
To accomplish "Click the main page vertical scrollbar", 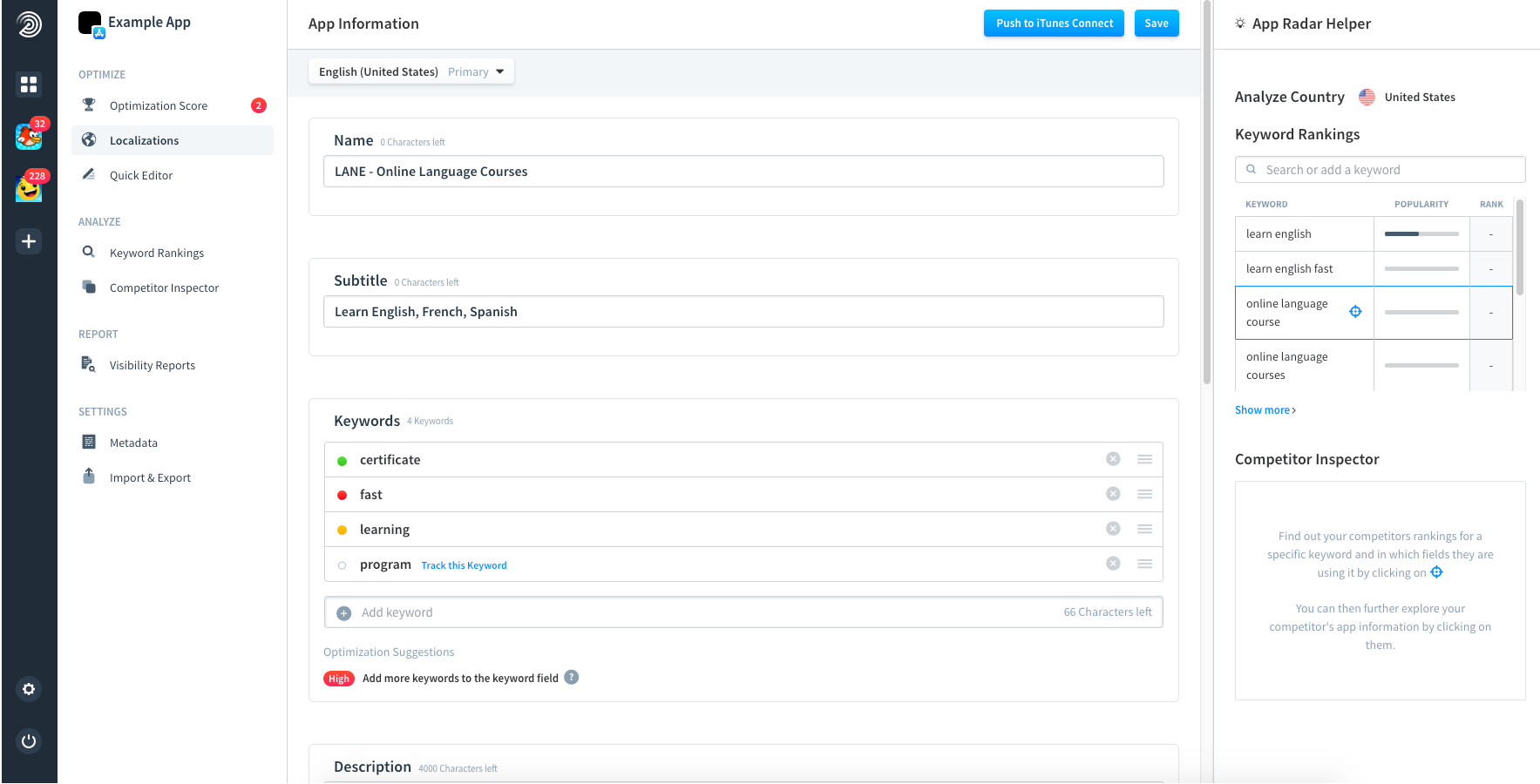I will [1207, 192].
